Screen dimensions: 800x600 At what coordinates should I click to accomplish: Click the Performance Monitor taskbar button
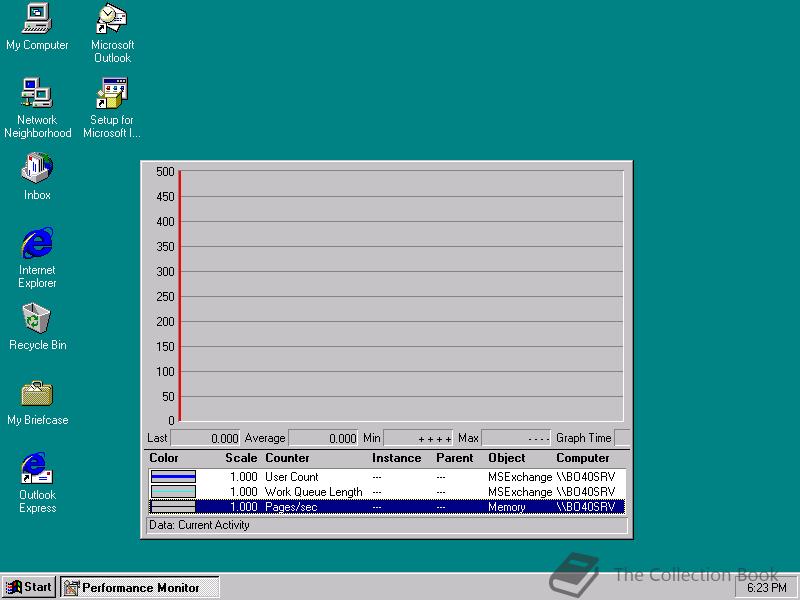[140, 587]
